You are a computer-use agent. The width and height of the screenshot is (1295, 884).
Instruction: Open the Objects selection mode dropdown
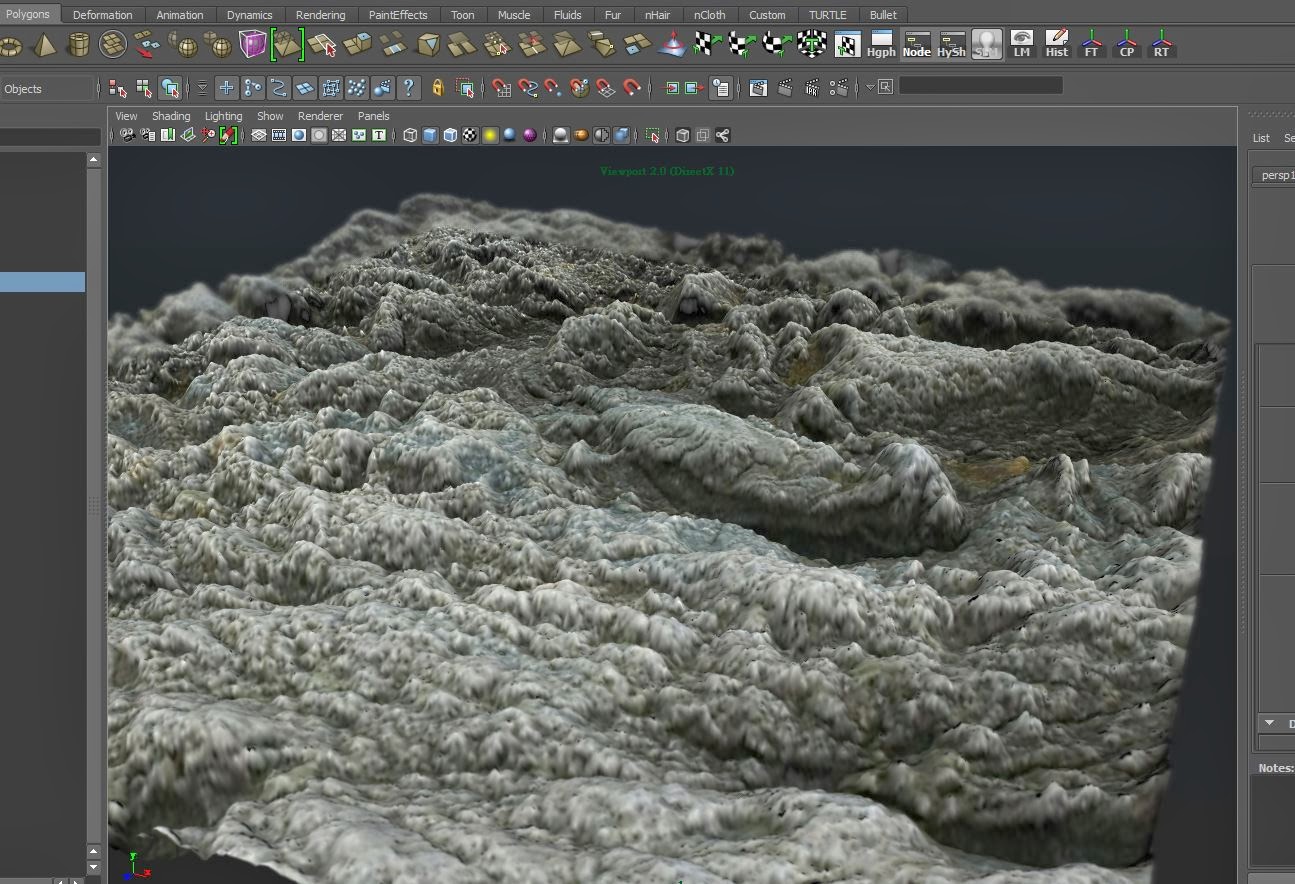(46, 89)
